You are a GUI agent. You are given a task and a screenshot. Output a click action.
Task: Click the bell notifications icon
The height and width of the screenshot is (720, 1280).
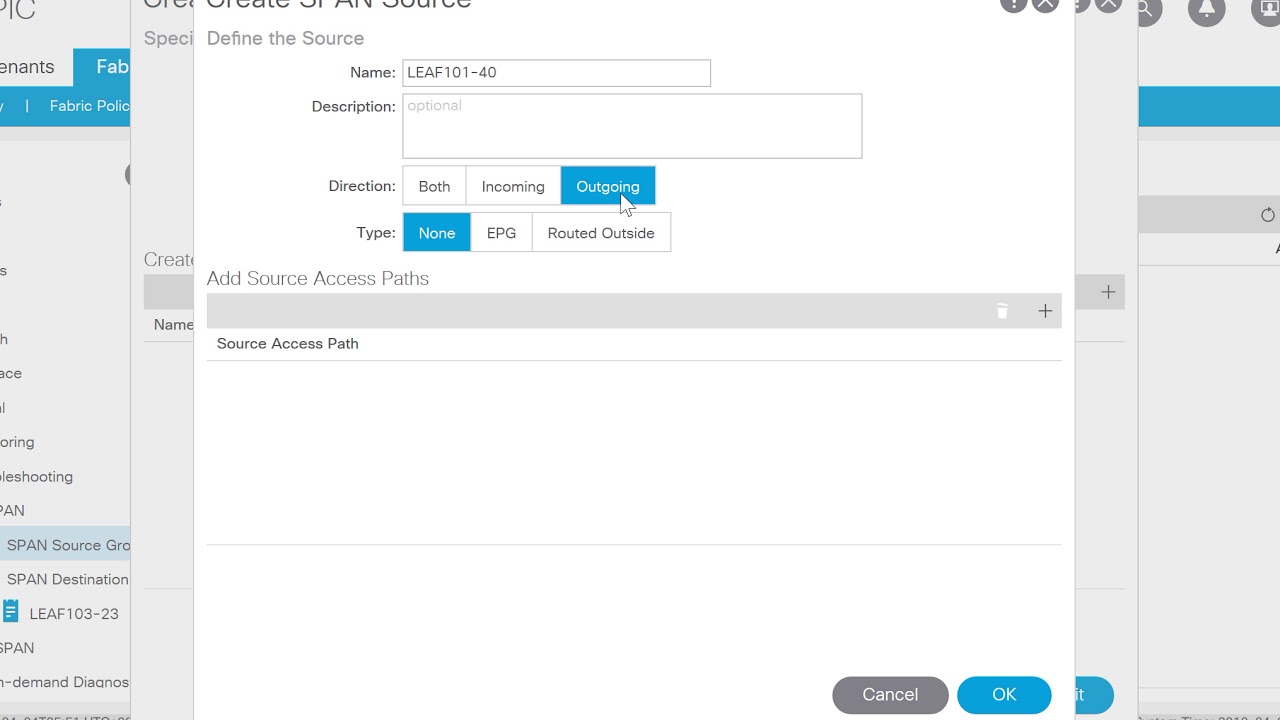1206,11
